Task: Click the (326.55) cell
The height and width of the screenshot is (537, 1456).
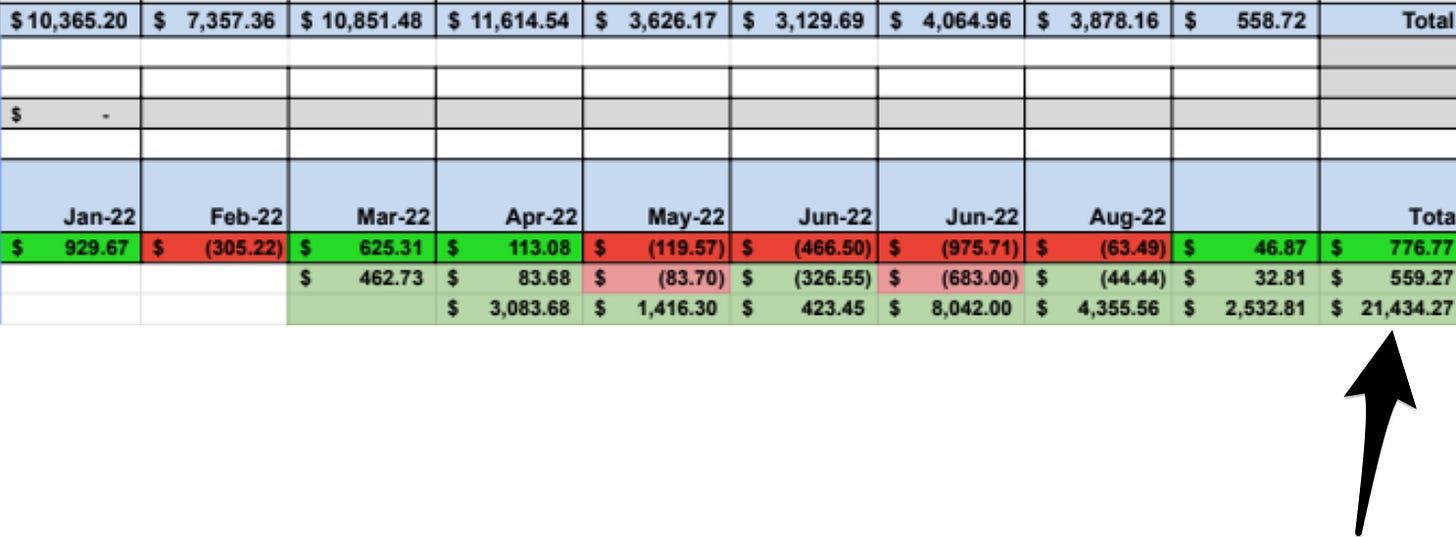Action: pyautogui.click(x=804, y=278)
